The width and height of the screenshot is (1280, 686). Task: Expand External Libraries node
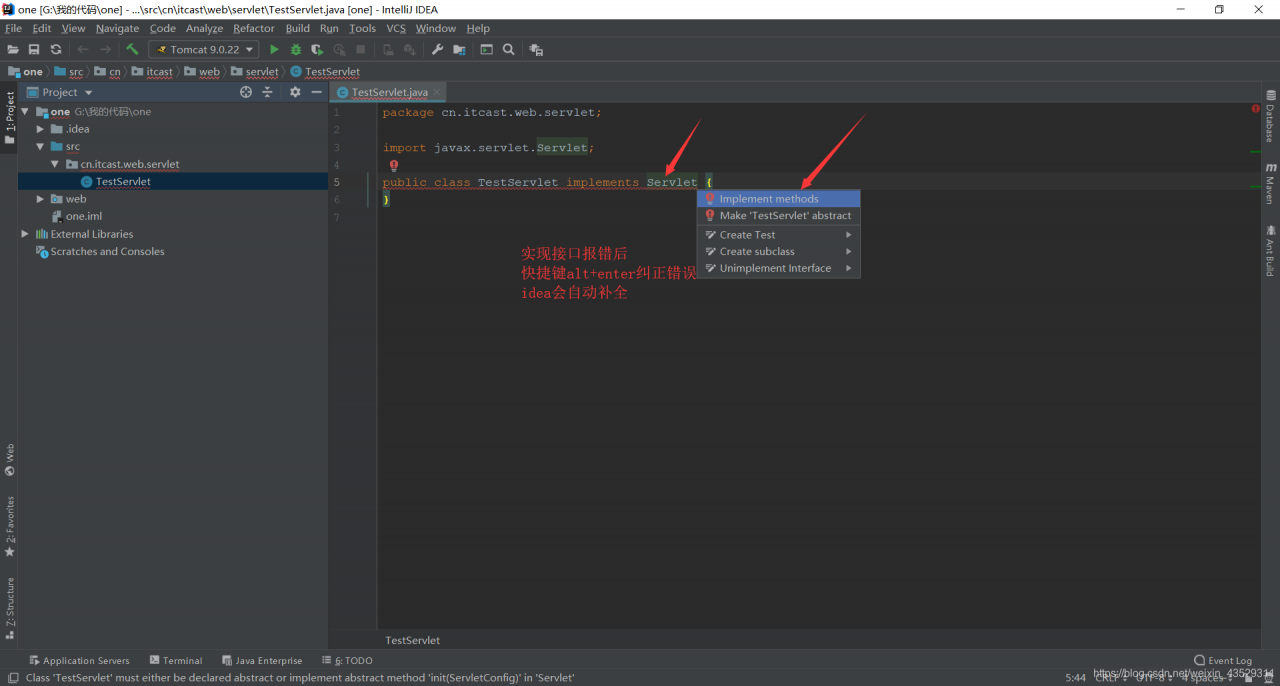pyautogui.click(x=25, y=234)
